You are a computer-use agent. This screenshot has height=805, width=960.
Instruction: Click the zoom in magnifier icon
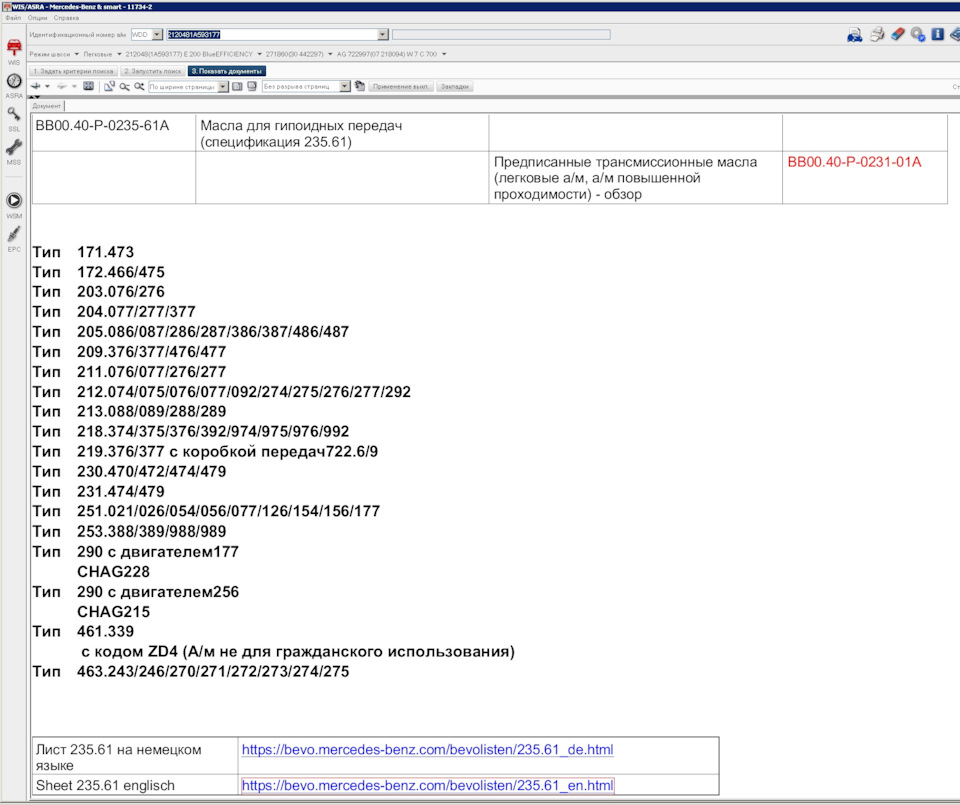click(x=140, y=86)
